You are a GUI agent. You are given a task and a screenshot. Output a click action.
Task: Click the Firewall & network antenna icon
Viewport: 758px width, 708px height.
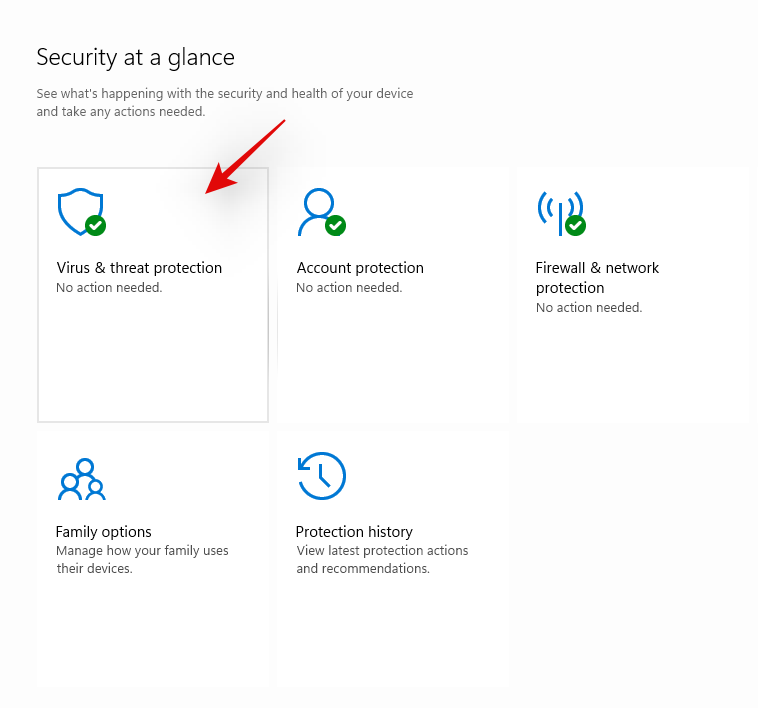tap(558, 208)
